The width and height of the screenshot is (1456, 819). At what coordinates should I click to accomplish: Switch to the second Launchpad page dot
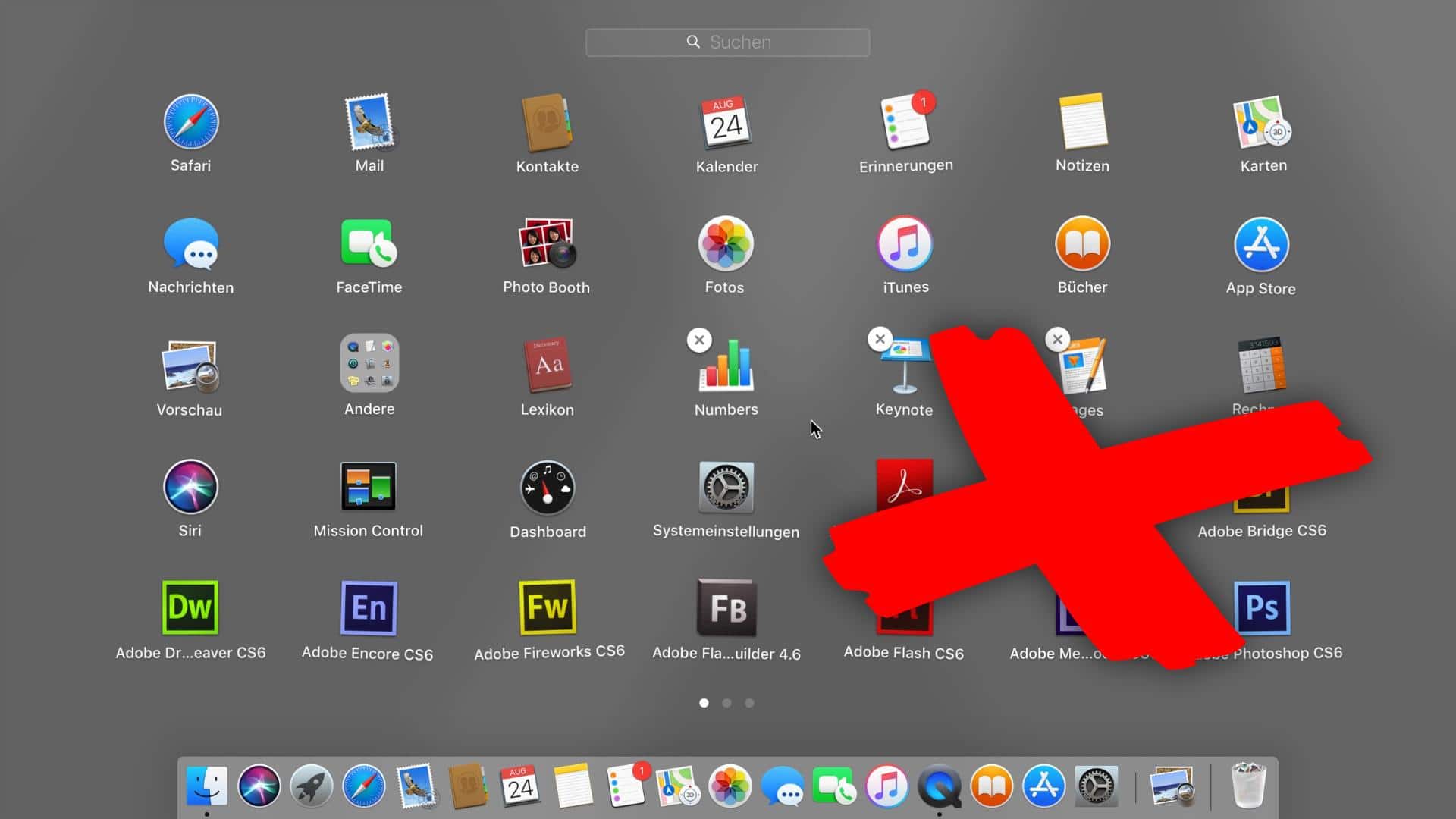tap(726, 703)
